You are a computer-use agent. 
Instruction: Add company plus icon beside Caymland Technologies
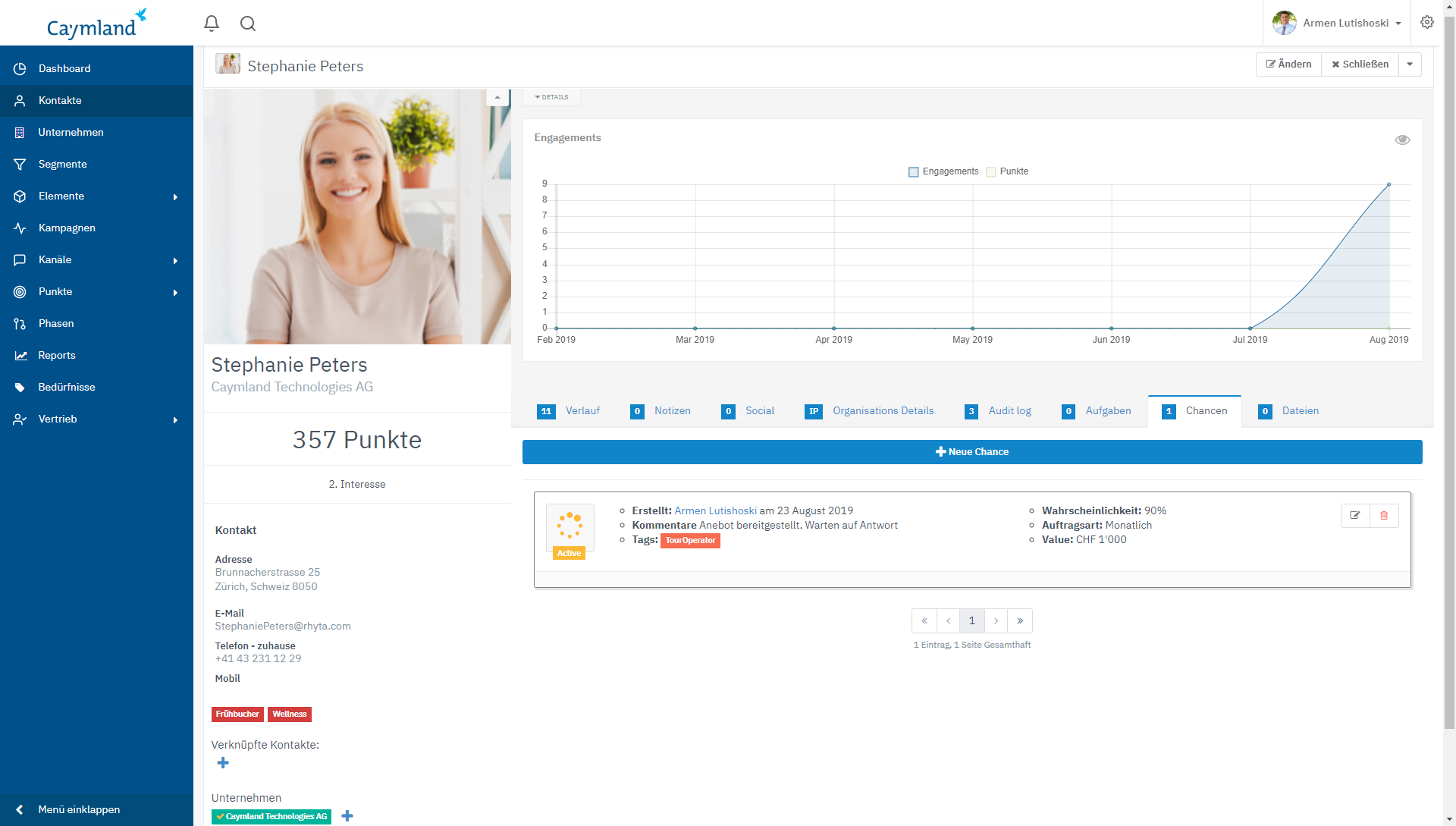pos(347,816)
